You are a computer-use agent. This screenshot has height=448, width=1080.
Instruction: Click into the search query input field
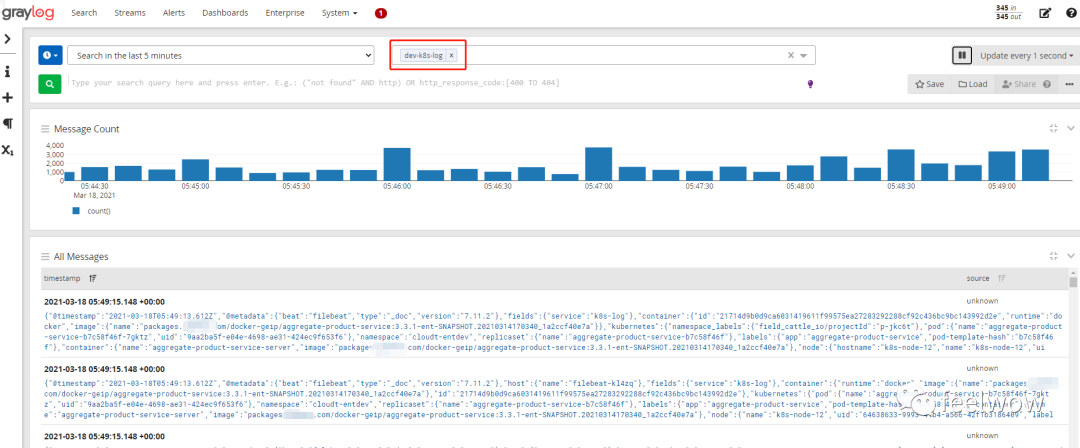click(x=434, y=83)
